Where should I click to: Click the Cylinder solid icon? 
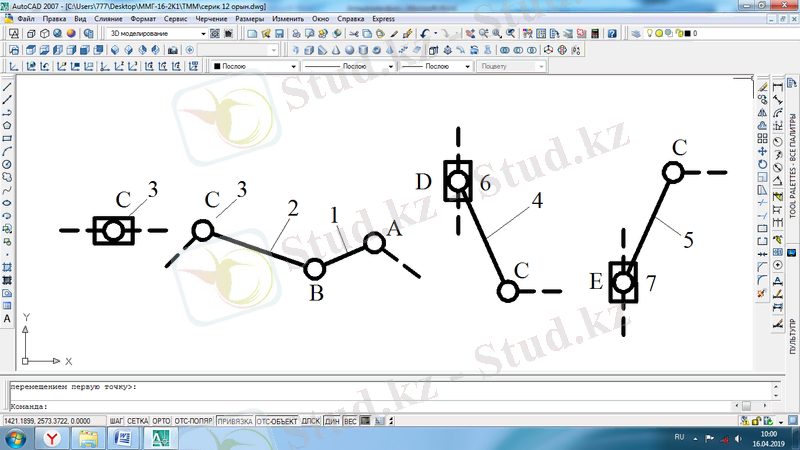coord(363,50)
